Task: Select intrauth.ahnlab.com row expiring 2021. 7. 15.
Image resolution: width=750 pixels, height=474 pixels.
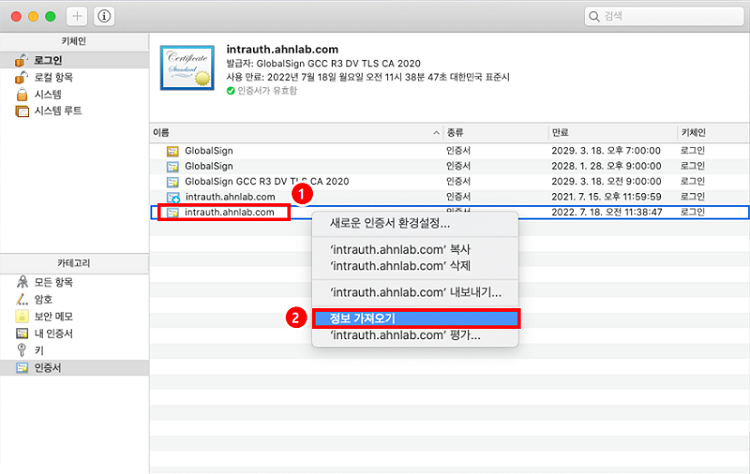Action: pos(450,197)
